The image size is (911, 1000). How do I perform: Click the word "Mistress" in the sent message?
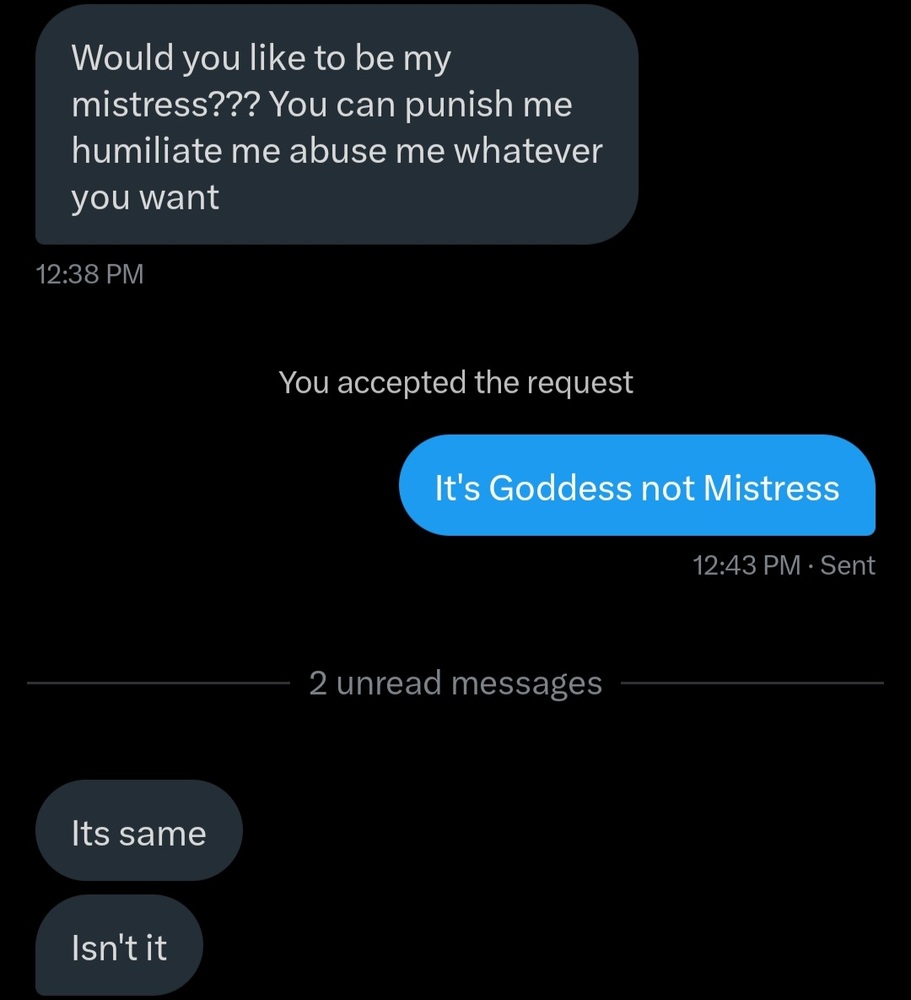point(771,488)
